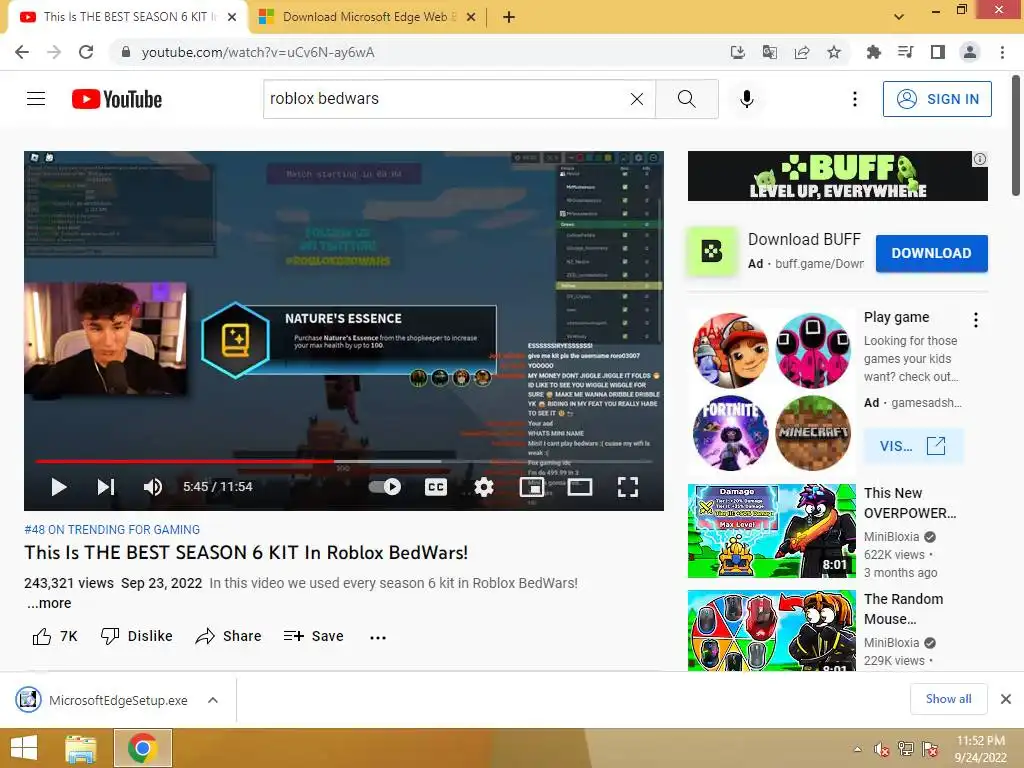Image resolution: width=1024 pixels, height=768 pixels.
Task: Open a new browser tab
Action: click(x=509, y=17)
